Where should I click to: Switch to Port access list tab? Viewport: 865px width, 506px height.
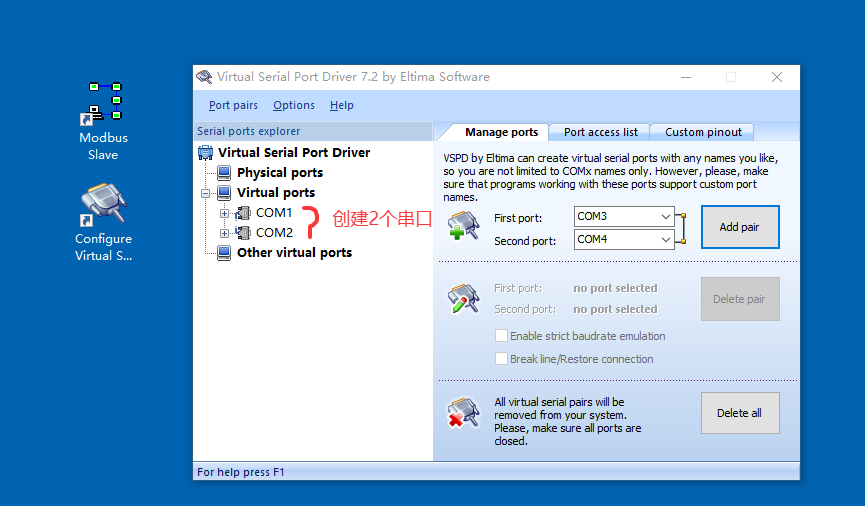600,132
